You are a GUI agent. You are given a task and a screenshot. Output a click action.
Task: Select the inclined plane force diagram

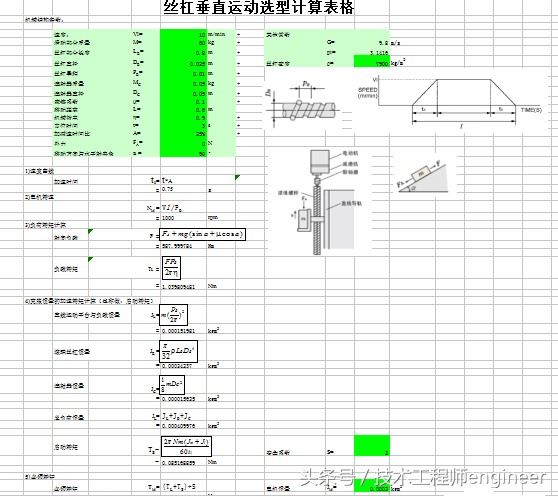pos(423,176)
